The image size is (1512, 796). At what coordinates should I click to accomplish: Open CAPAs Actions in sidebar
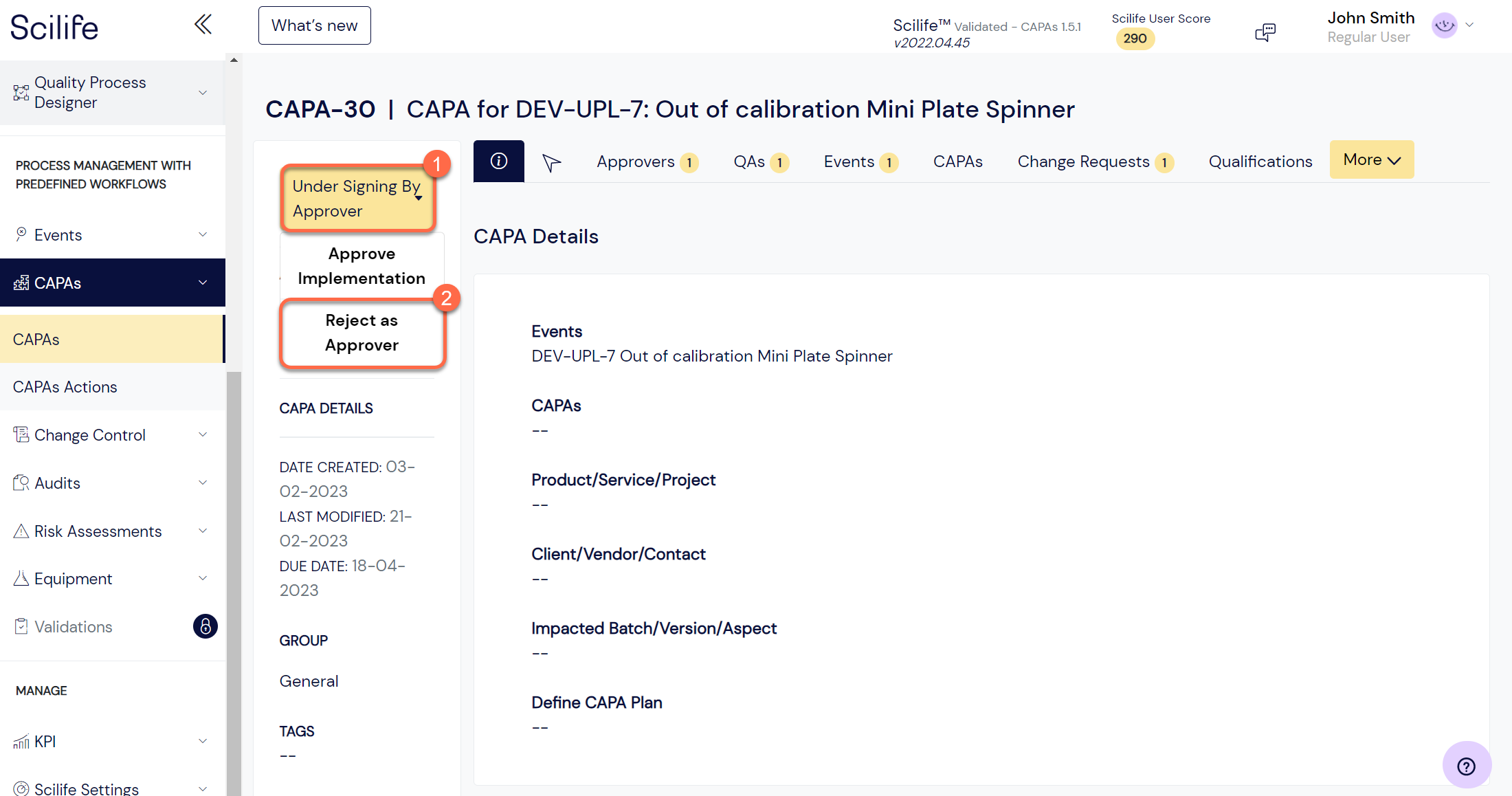[x=112, y=386]
